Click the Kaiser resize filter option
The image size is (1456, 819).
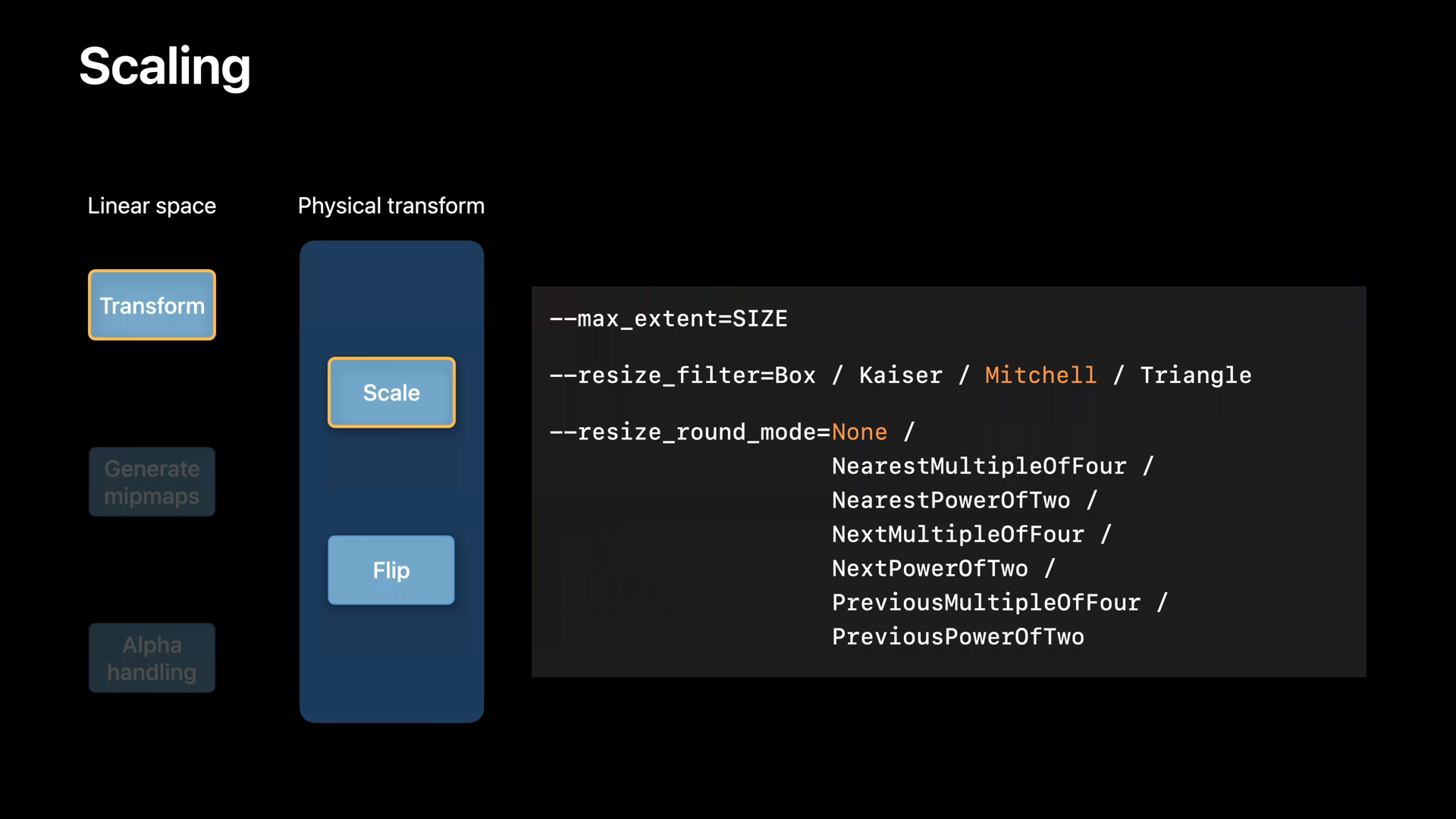900,375
